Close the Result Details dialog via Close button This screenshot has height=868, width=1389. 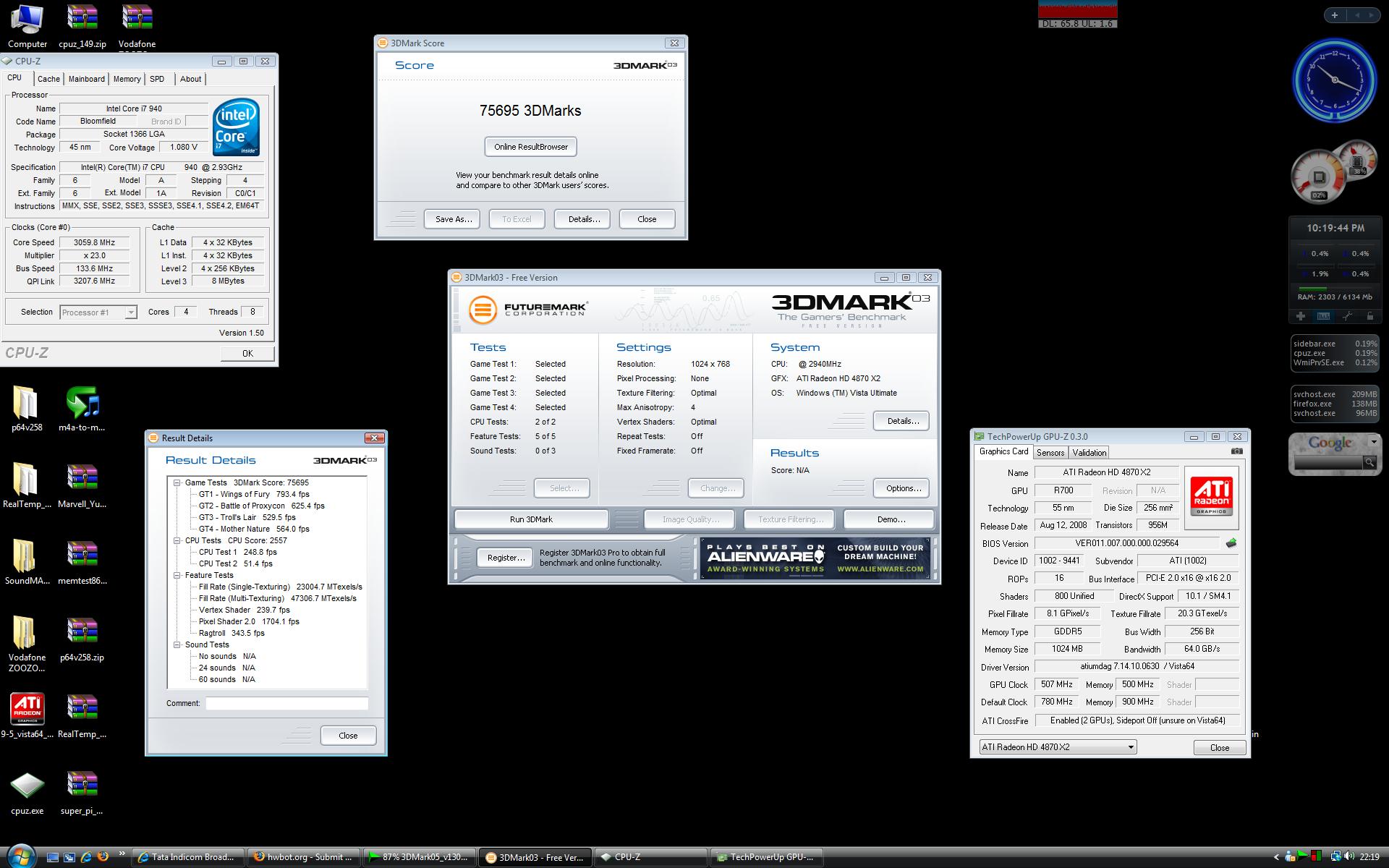348,736
